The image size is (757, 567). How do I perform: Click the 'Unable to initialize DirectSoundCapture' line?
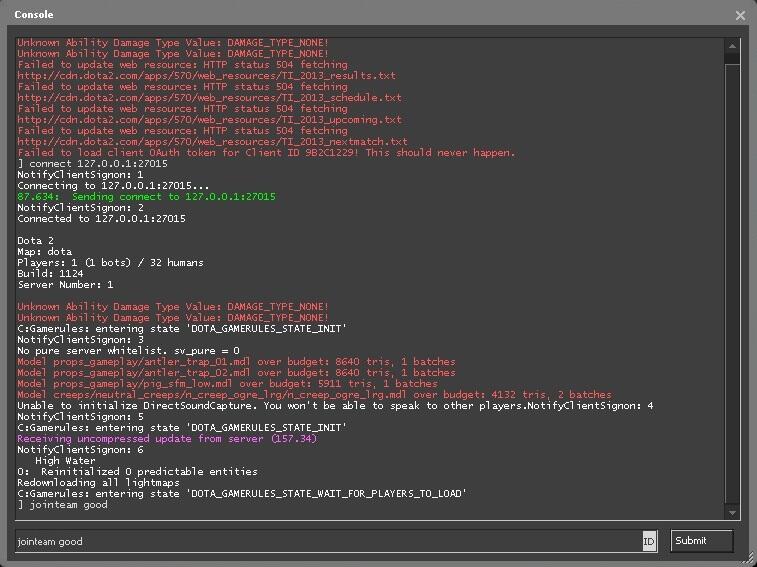pyautogui.click(x=335, y=406)
